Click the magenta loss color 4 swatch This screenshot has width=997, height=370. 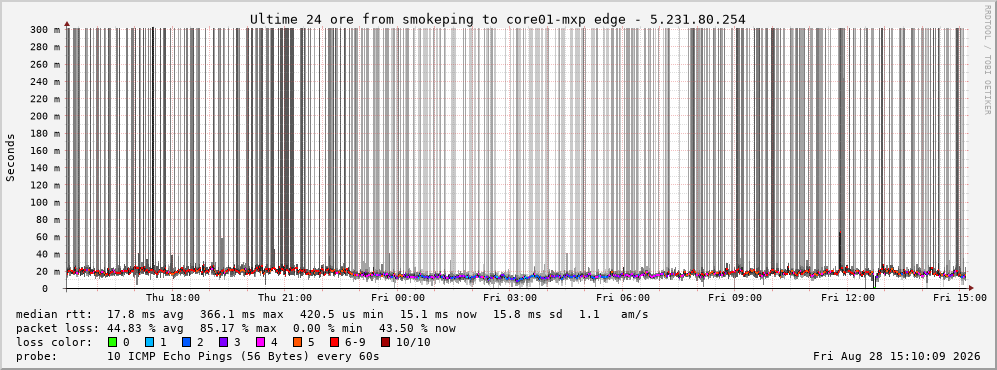click(x=260, y=343)
